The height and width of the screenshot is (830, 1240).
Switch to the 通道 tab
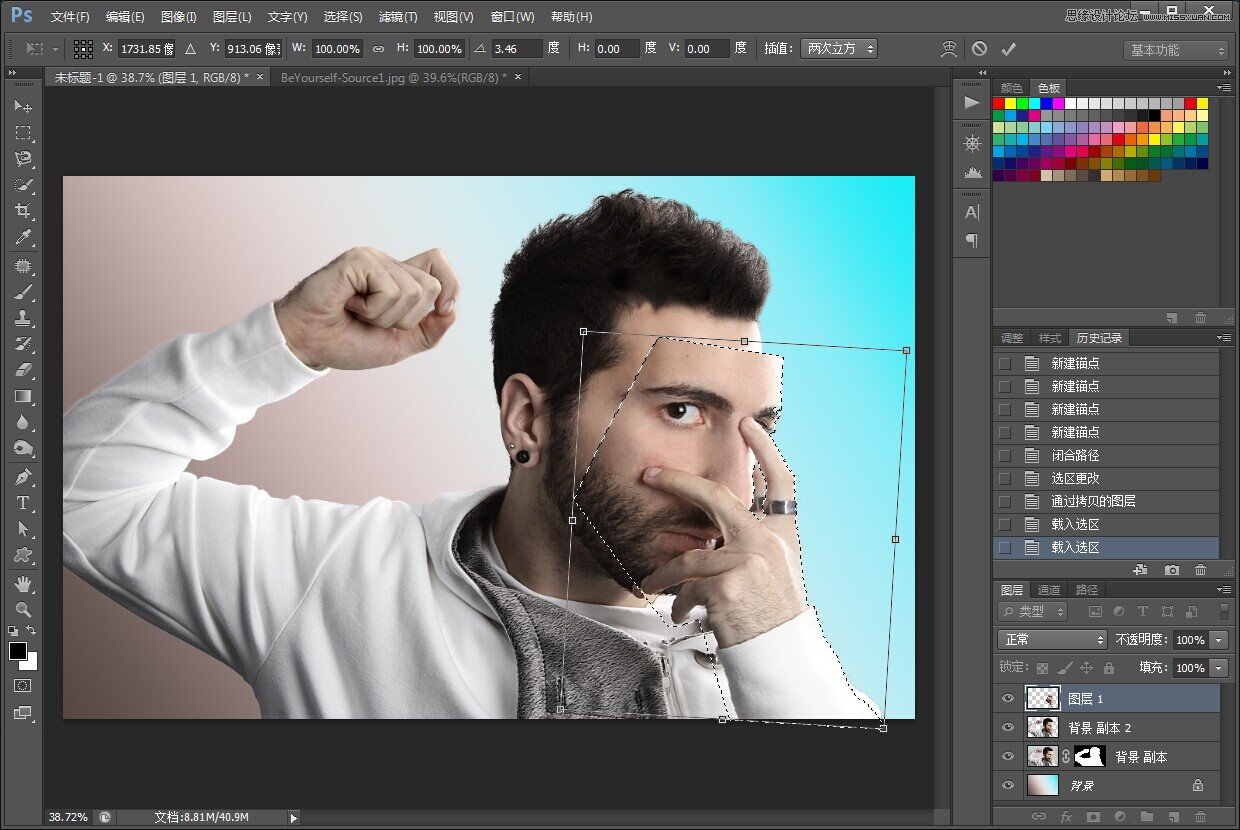[x=1049, y=590]
